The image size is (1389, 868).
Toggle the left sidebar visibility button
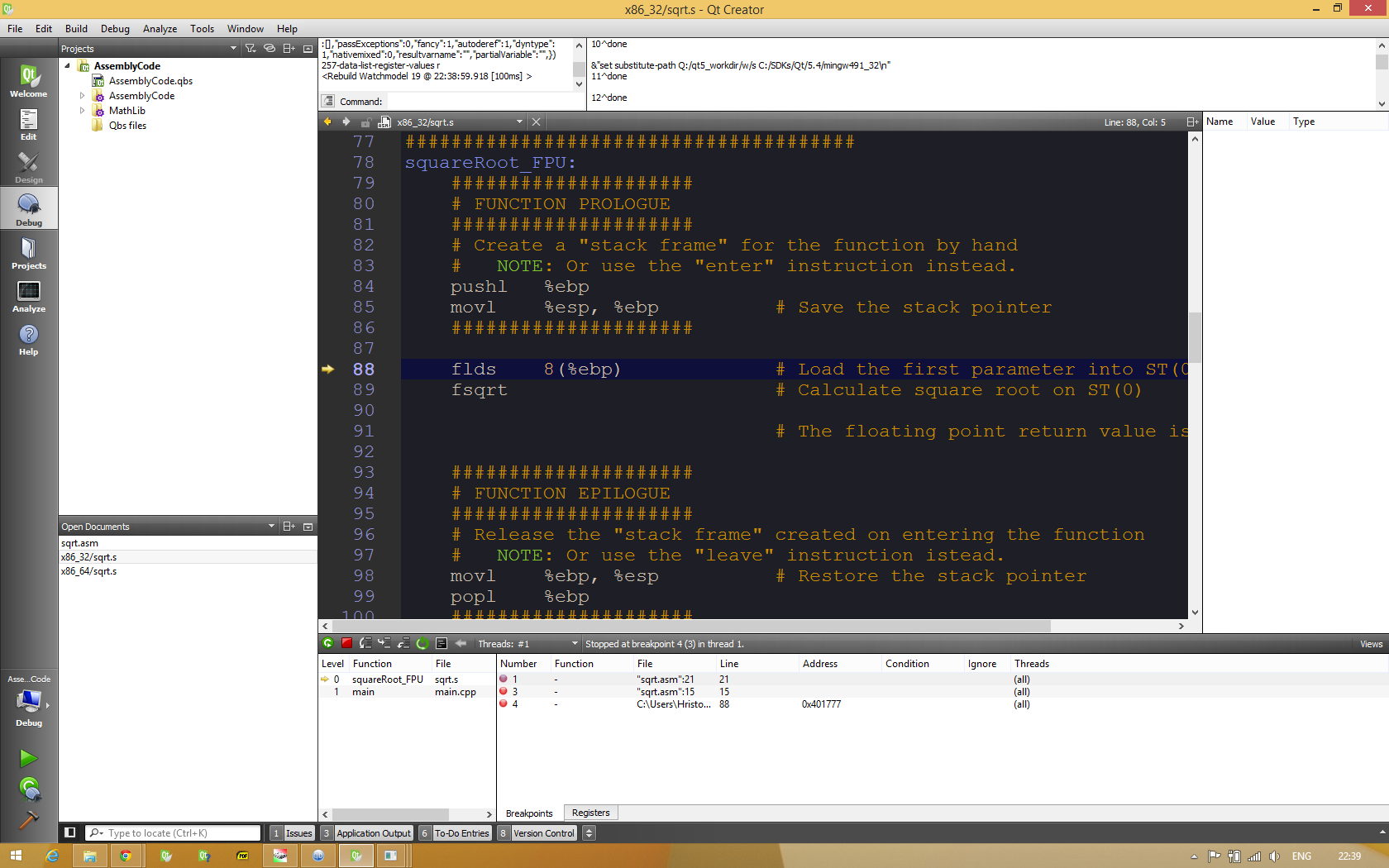click(x=70, y=833)
